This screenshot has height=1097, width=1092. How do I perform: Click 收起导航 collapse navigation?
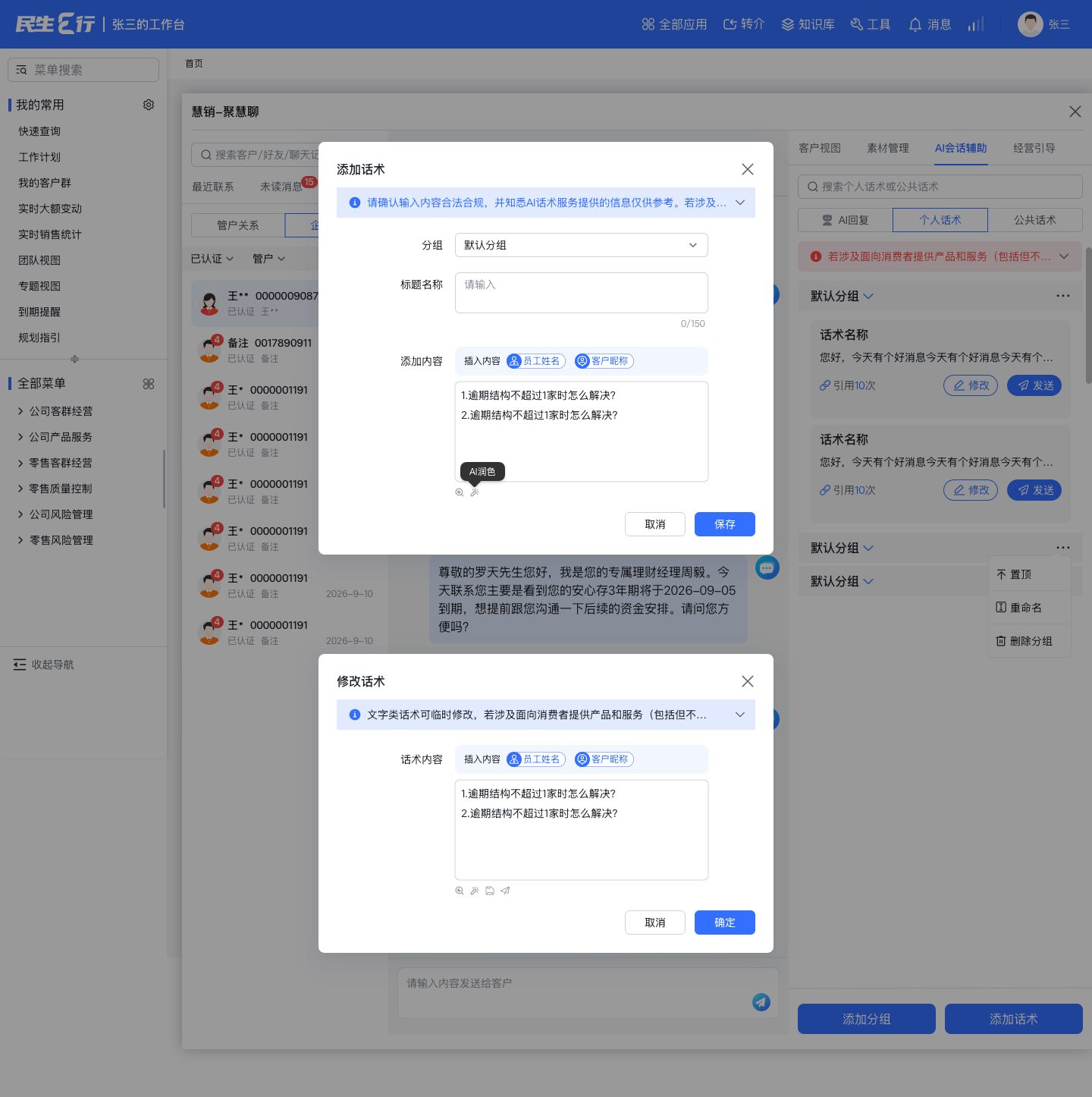(x=43, y=665)
